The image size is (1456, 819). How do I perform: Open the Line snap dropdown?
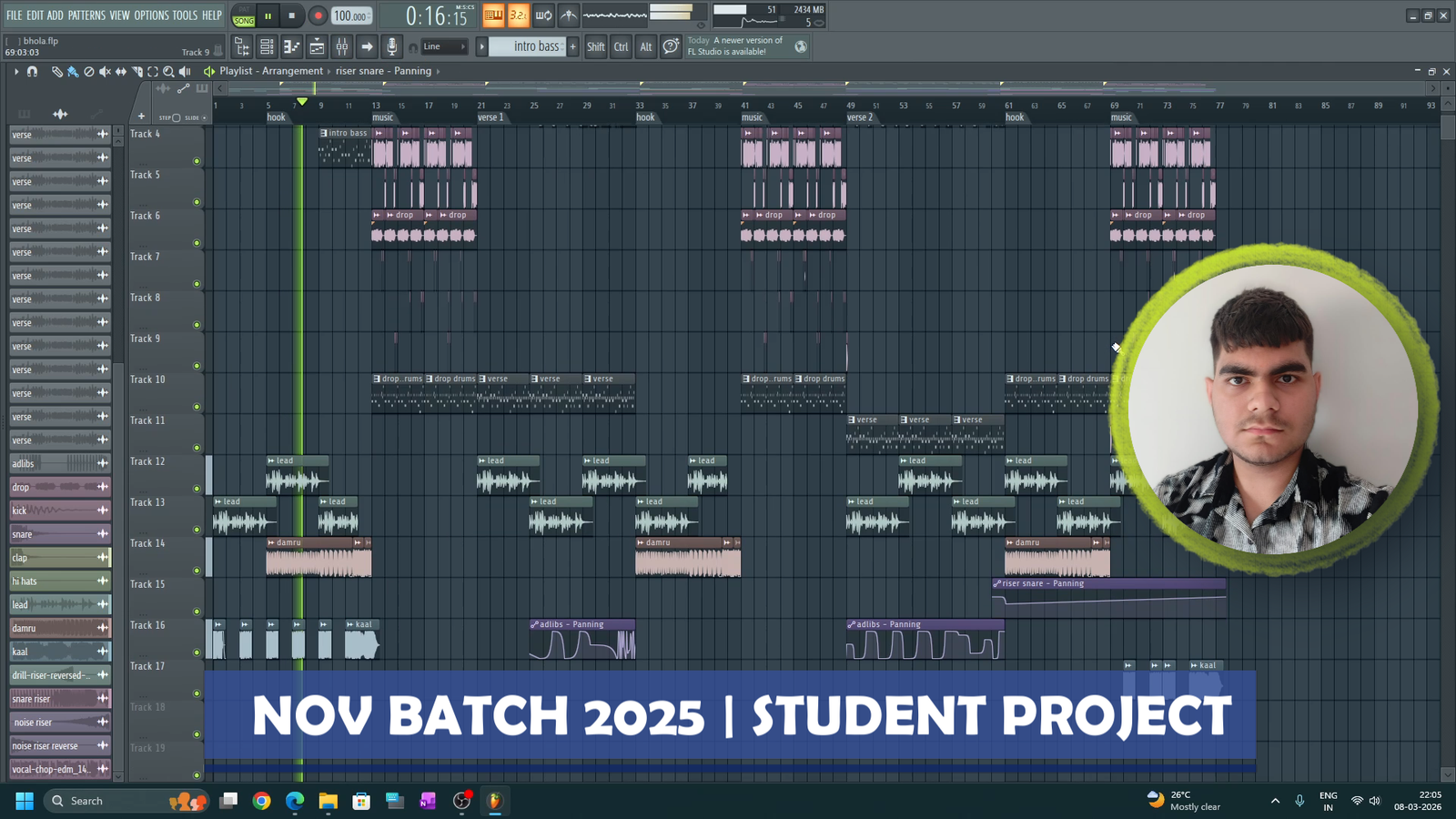click(x=444, y=46)
